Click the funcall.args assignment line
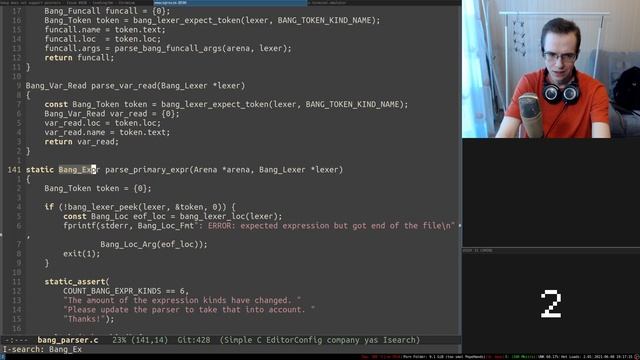 pyautogui.click(x=168, y=48)
